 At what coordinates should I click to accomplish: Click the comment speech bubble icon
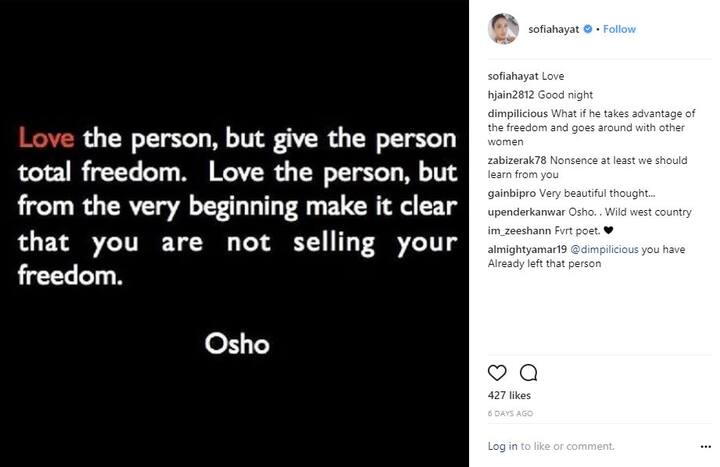529,373
